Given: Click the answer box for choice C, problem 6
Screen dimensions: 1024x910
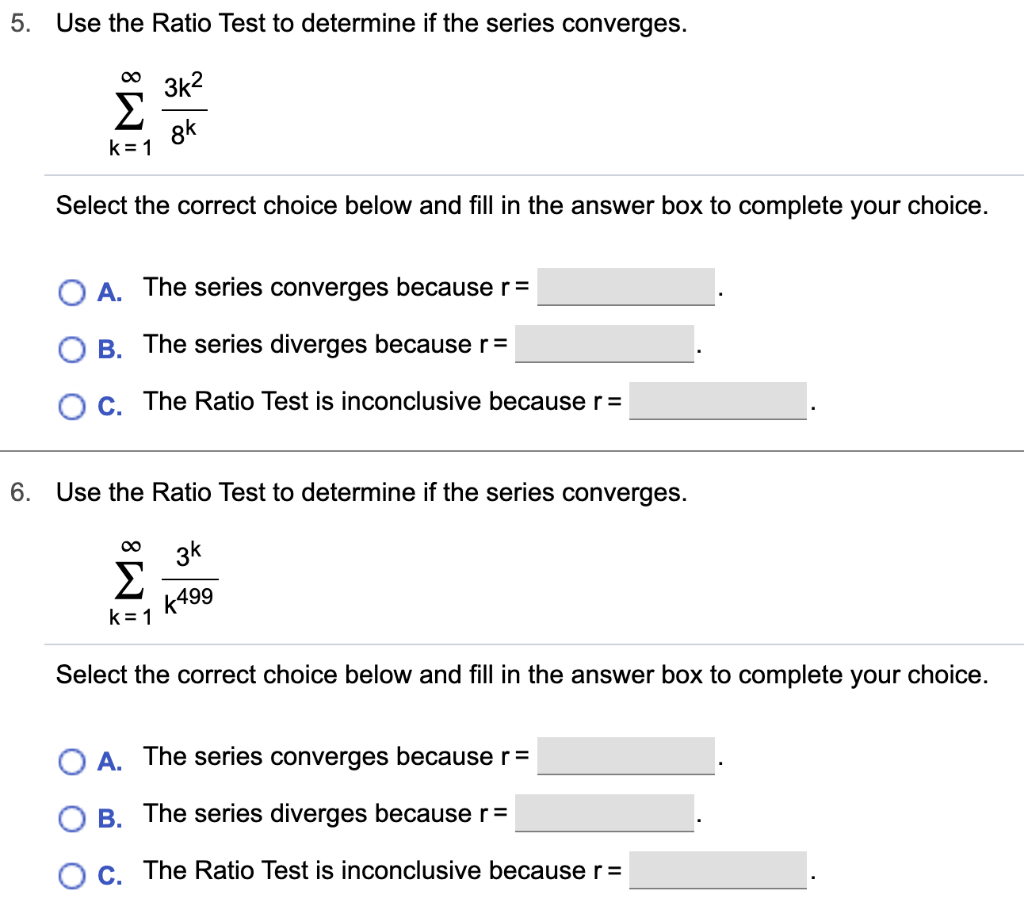Looking at the screenshot, I should pyautogui.click(x=717, y=871).
